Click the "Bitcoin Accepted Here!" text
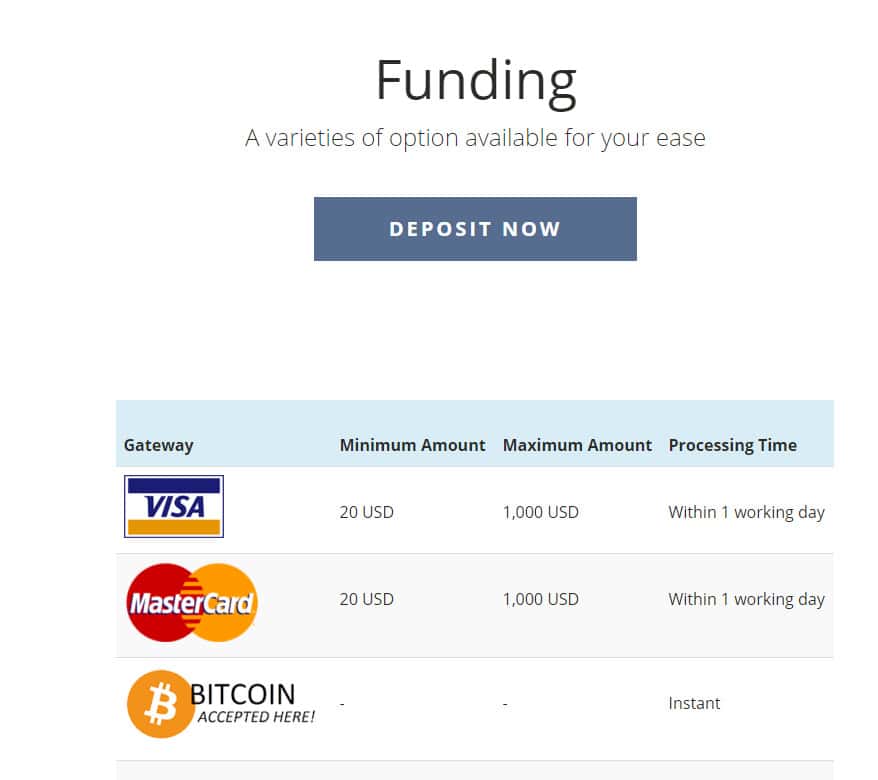 pyautogui.click(x=248, y=703)
